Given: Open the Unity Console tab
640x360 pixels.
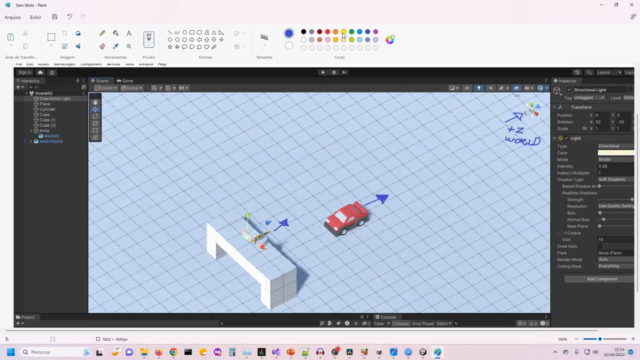Looking at the screenshot, I should coord(386,317).
